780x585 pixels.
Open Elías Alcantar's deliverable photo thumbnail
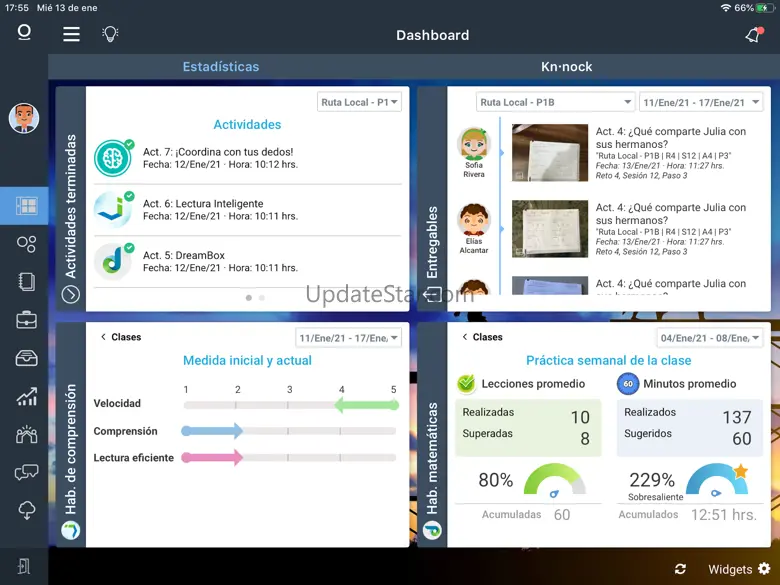(550, 229)
